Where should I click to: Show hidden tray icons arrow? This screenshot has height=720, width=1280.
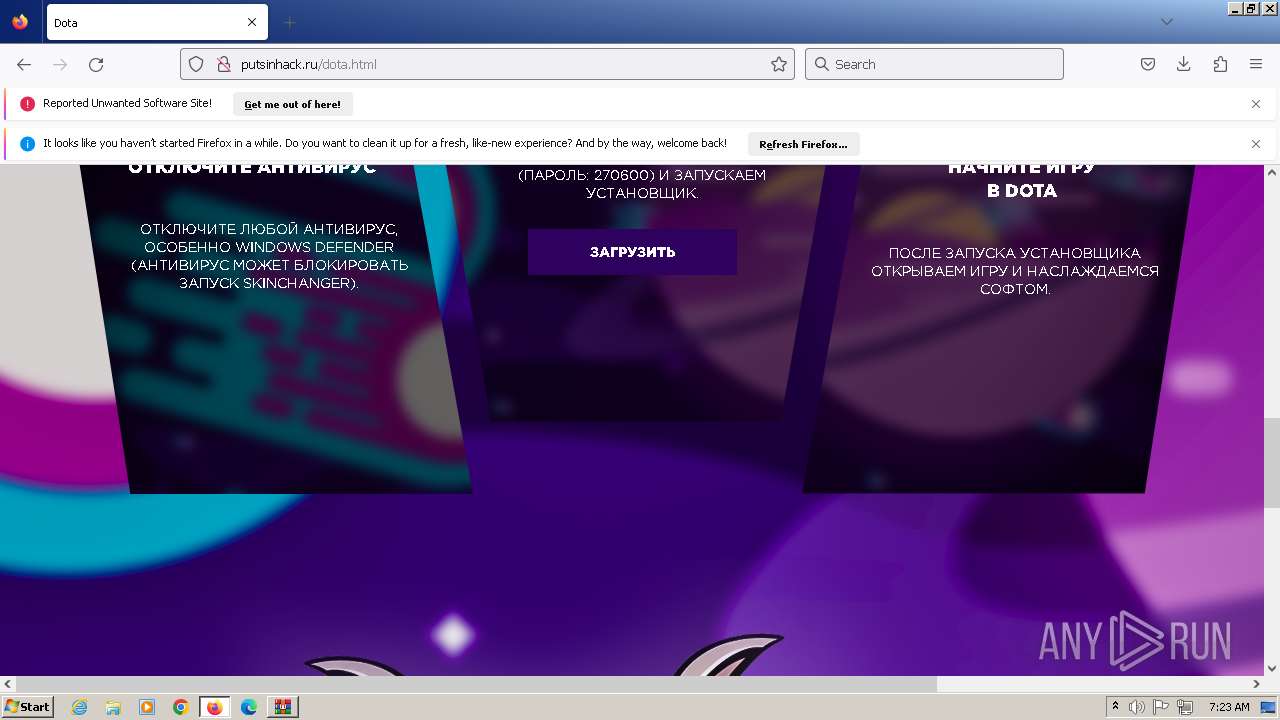pos(1115,707)
